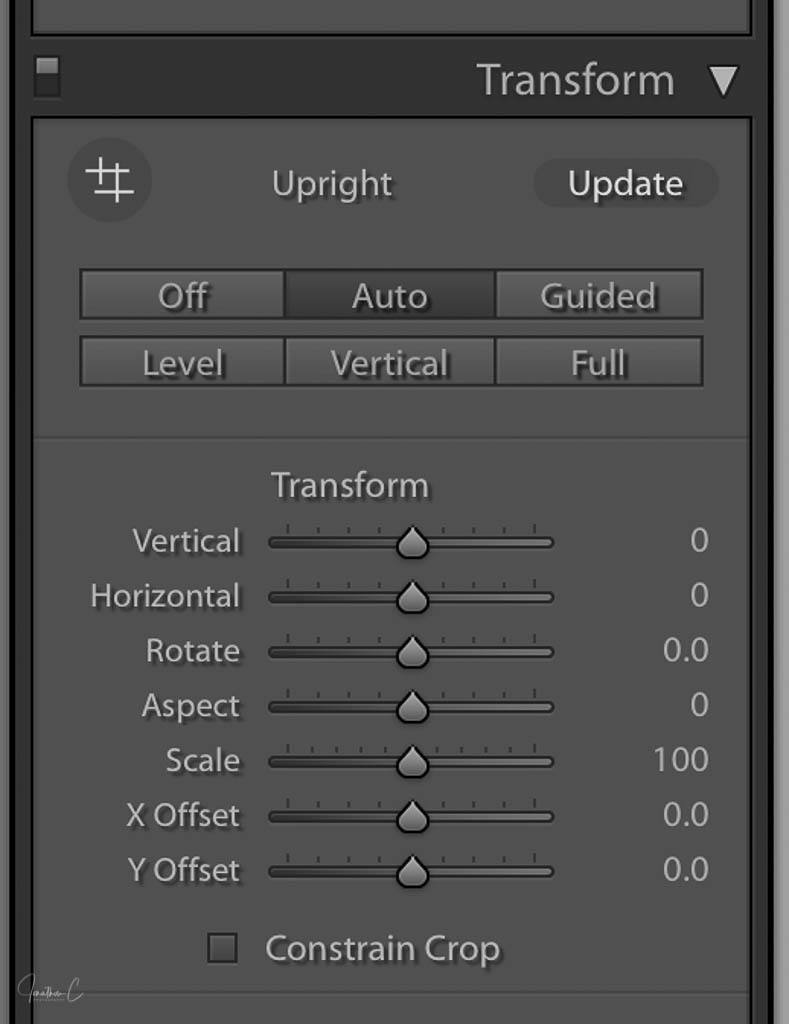Collapse the Transform panel triangle
789x1024 pixels.
click(x=723, y=81)
